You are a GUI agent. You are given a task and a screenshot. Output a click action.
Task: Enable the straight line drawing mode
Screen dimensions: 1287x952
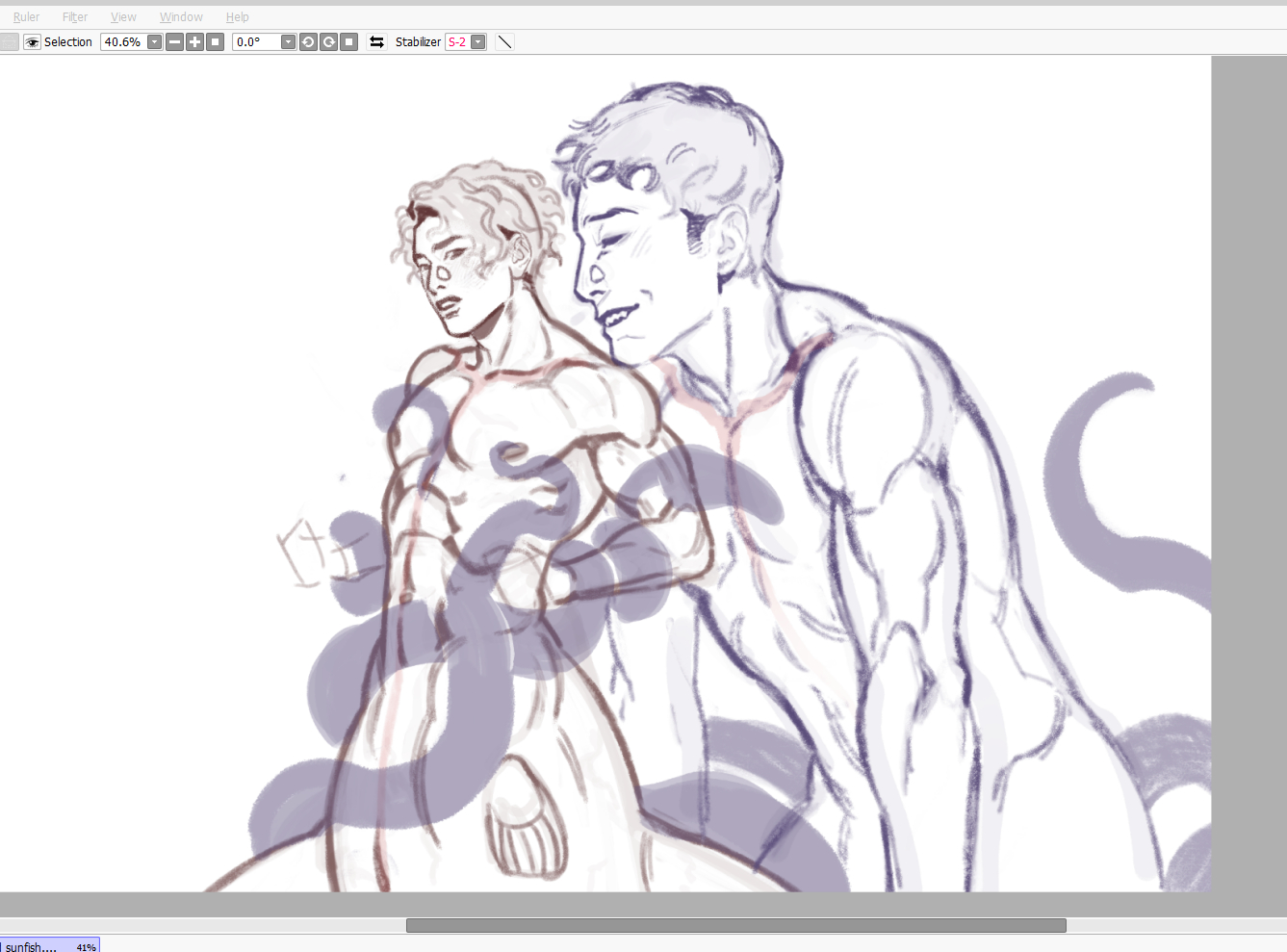point(504,41)
